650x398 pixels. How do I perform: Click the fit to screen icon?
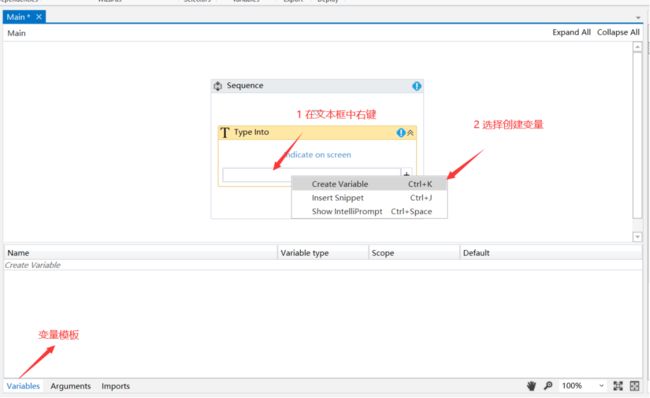click(x=618, y=386)
